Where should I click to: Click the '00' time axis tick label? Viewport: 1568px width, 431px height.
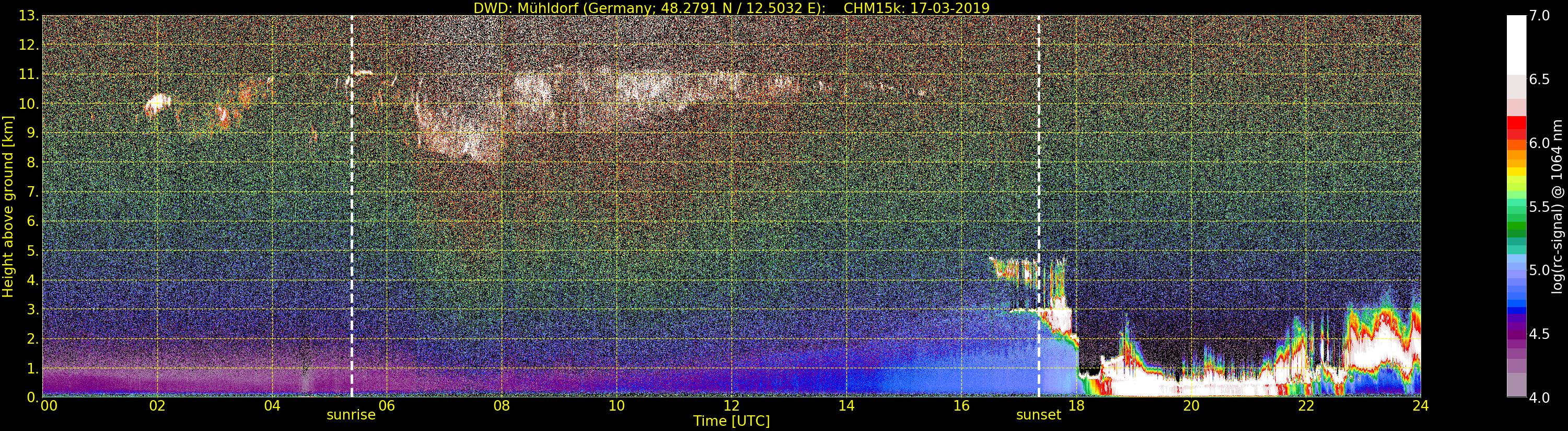(x=49, y=405)
